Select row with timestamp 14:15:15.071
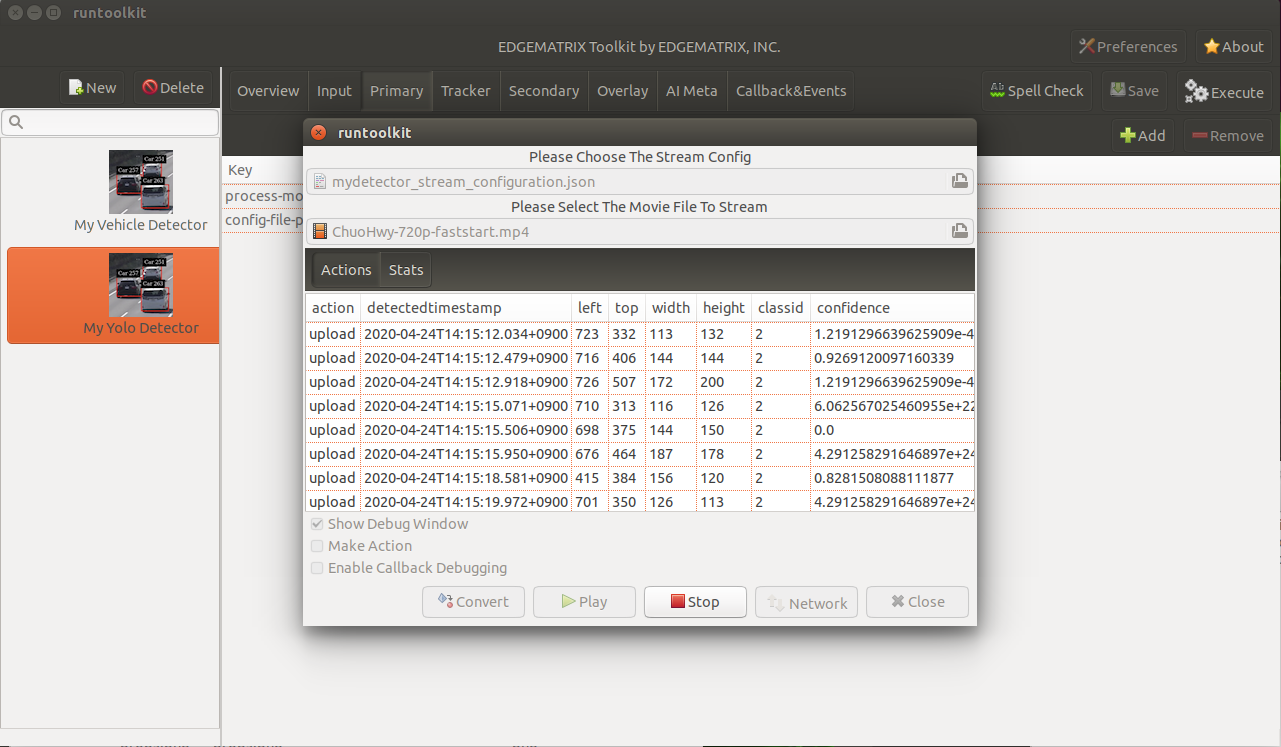Screen dimensions: 1281x747 (x=640, y=406)
